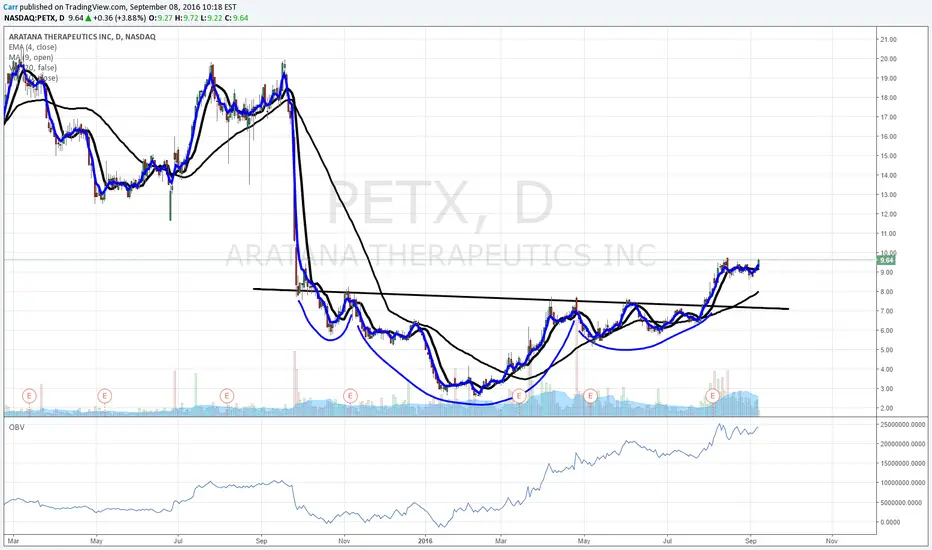The height and width of the screenshot is (550, 932).
Task: Click the 12.00 price axis label
Action: click(889, 214)
